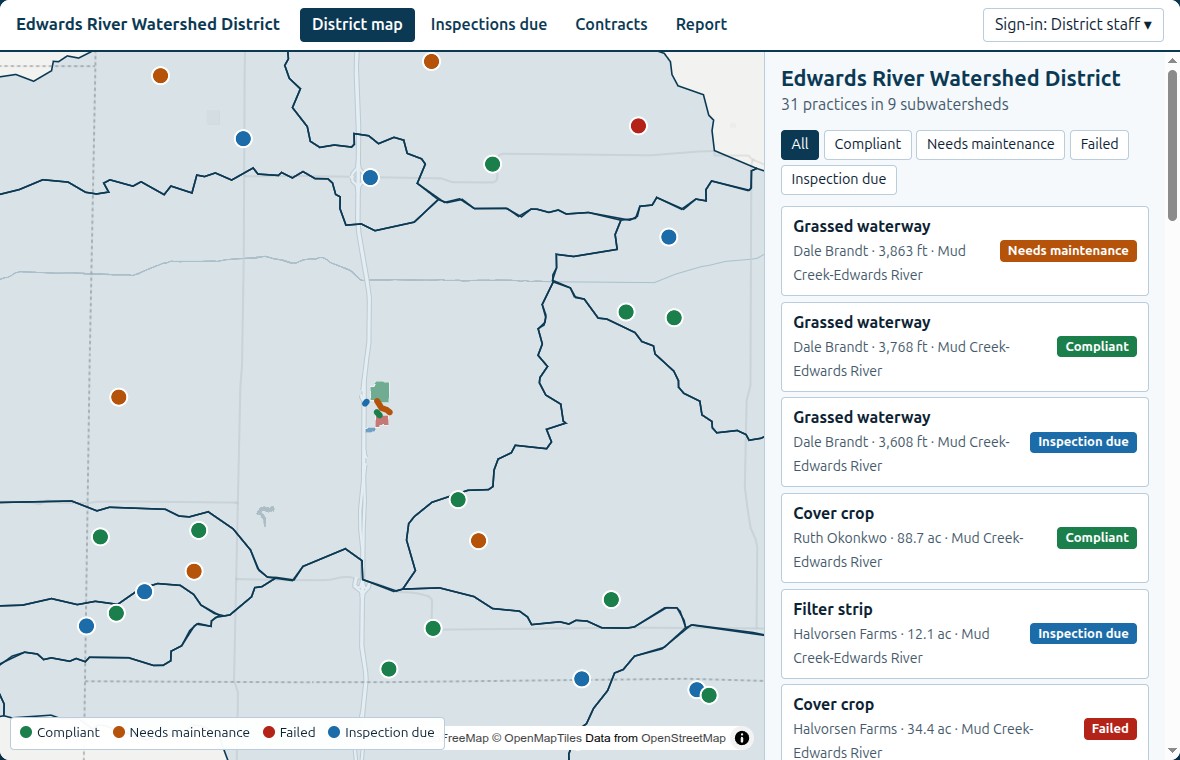Open the Inspections due tab
The height and width of the screenshot is (760, 1180).
tap(489, 25)
